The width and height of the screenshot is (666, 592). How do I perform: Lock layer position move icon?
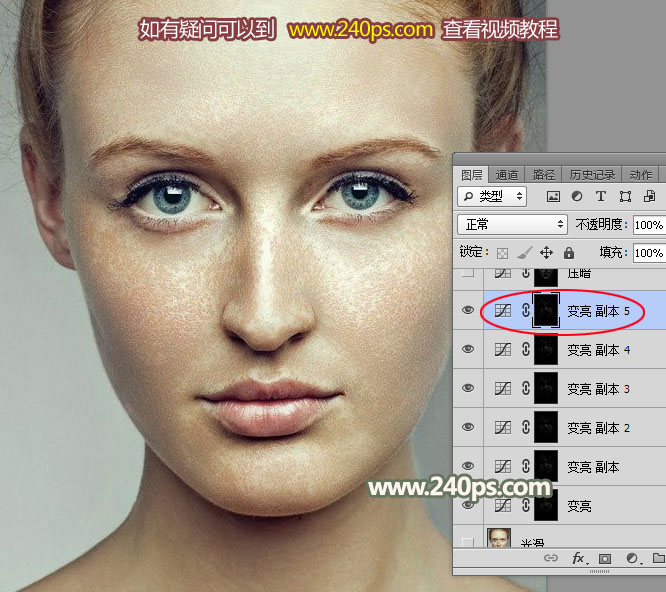[546, 253]
